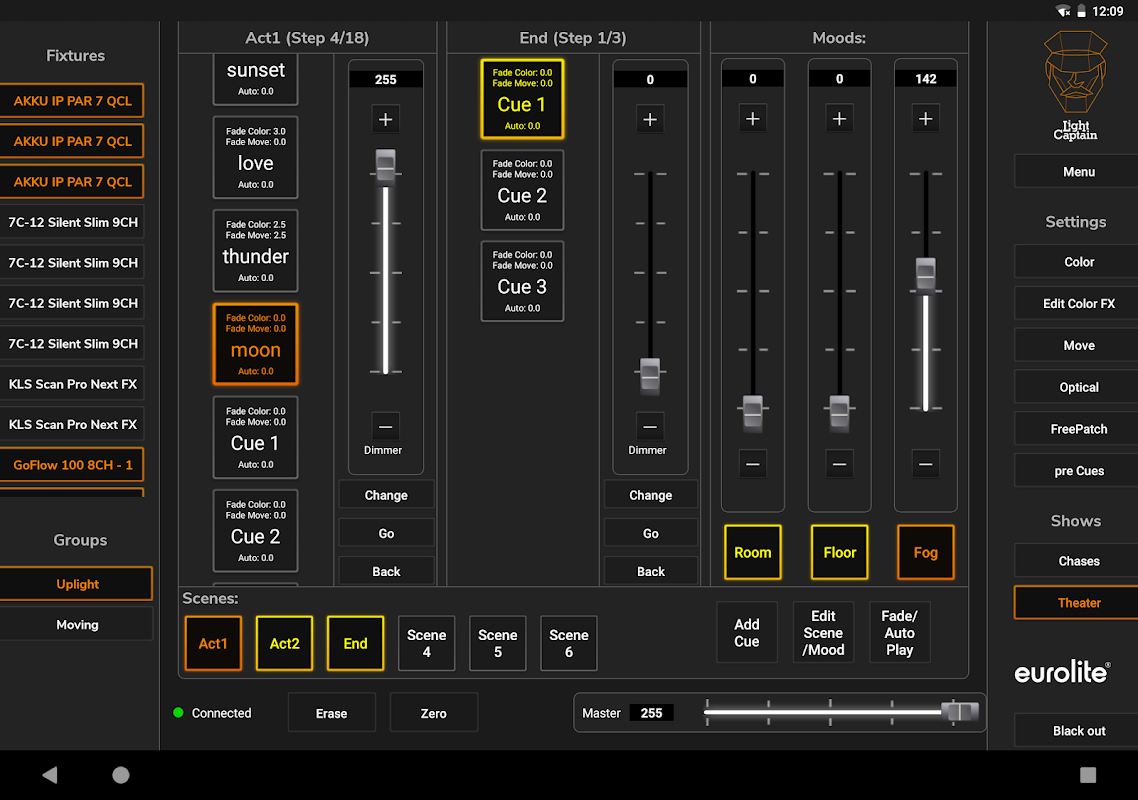Toggle the Fog mood button
1138x800 pixels.
pos(925,552)
